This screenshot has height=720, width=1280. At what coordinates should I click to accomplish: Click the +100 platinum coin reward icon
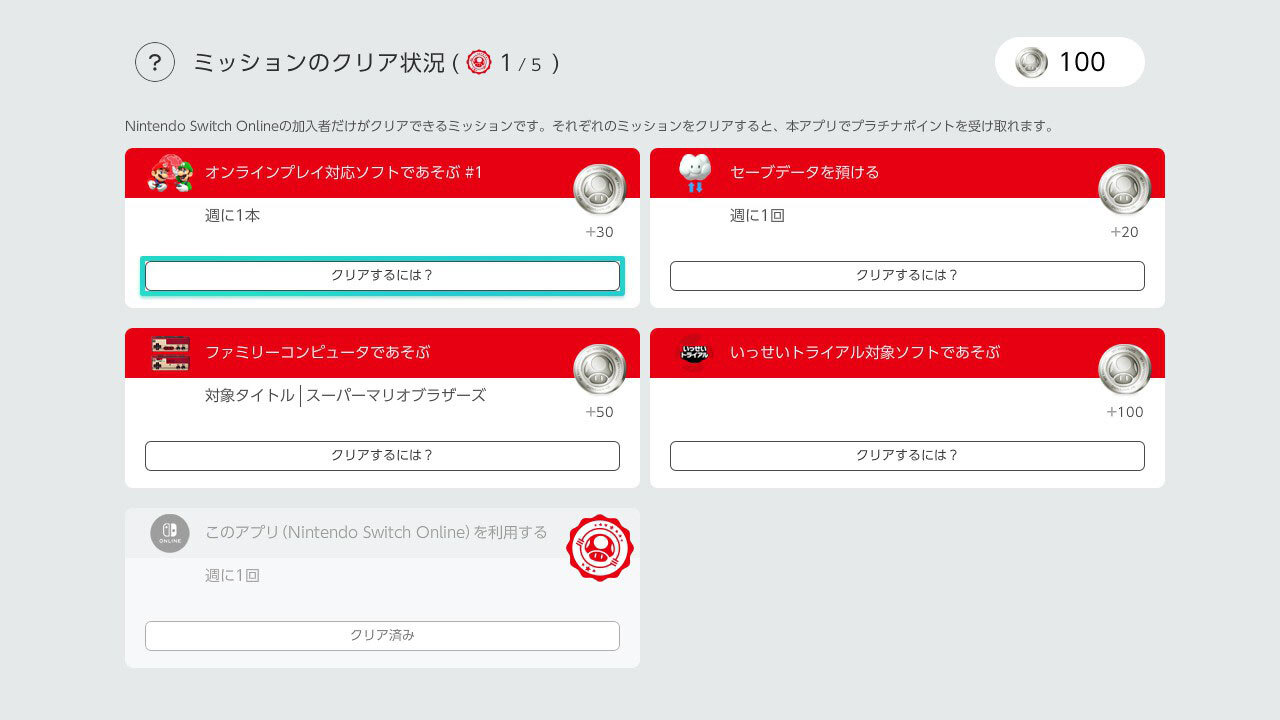[1124, 369]
